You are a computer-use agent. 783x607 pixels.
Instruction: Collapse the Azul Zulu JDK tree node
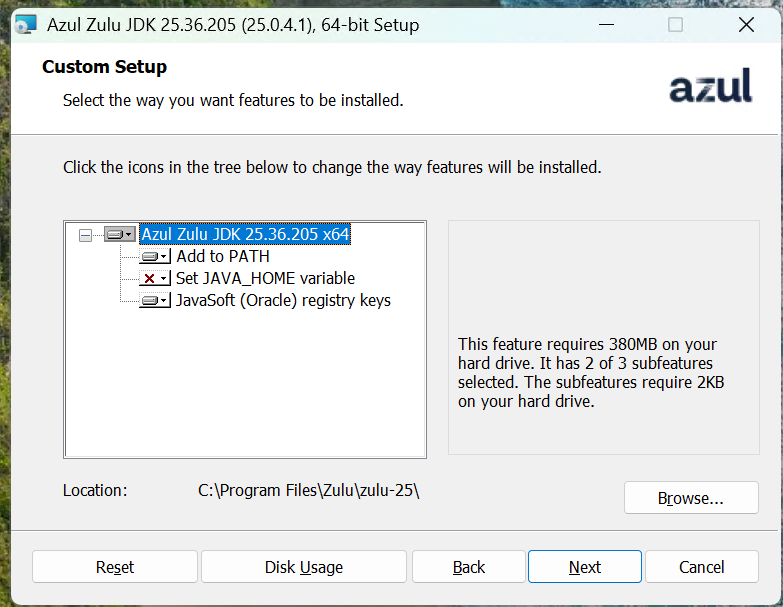point(85,235)
